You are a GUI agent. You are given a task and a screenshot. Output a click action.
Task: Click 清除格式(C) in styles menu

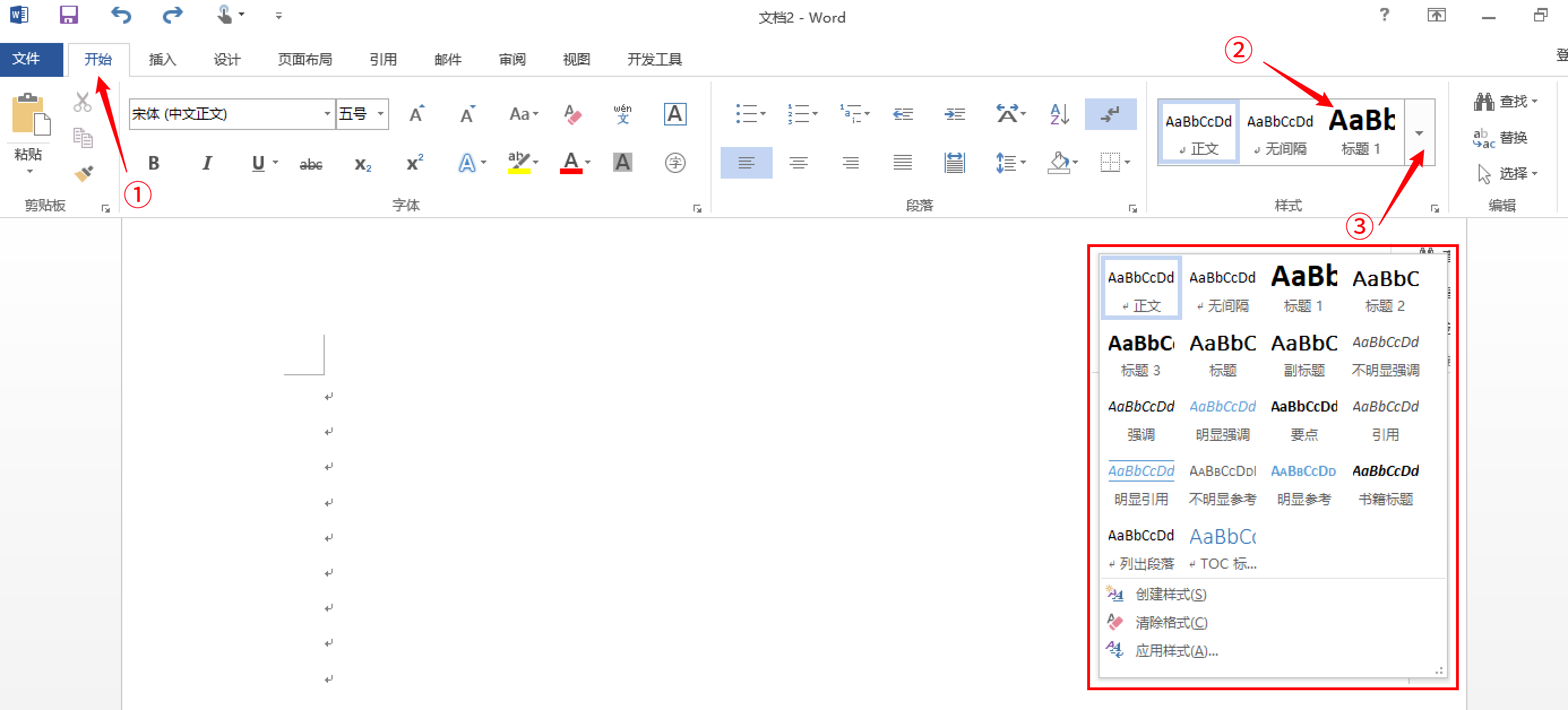pos(1170,622)
